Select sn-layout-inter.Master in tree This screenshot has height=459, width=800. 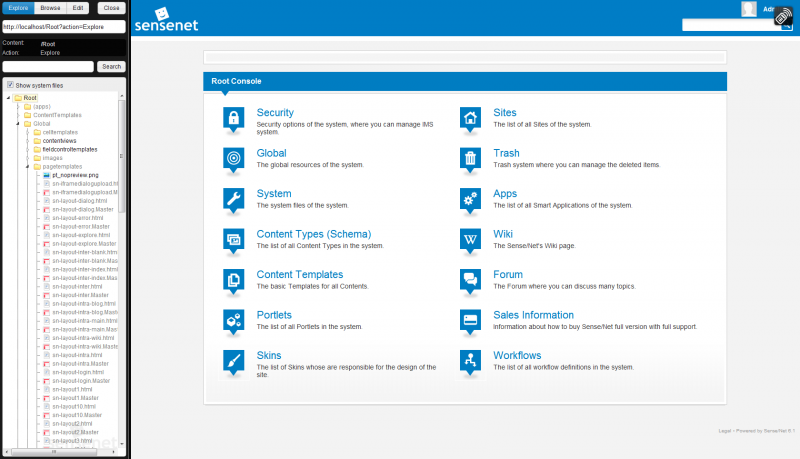80,295
